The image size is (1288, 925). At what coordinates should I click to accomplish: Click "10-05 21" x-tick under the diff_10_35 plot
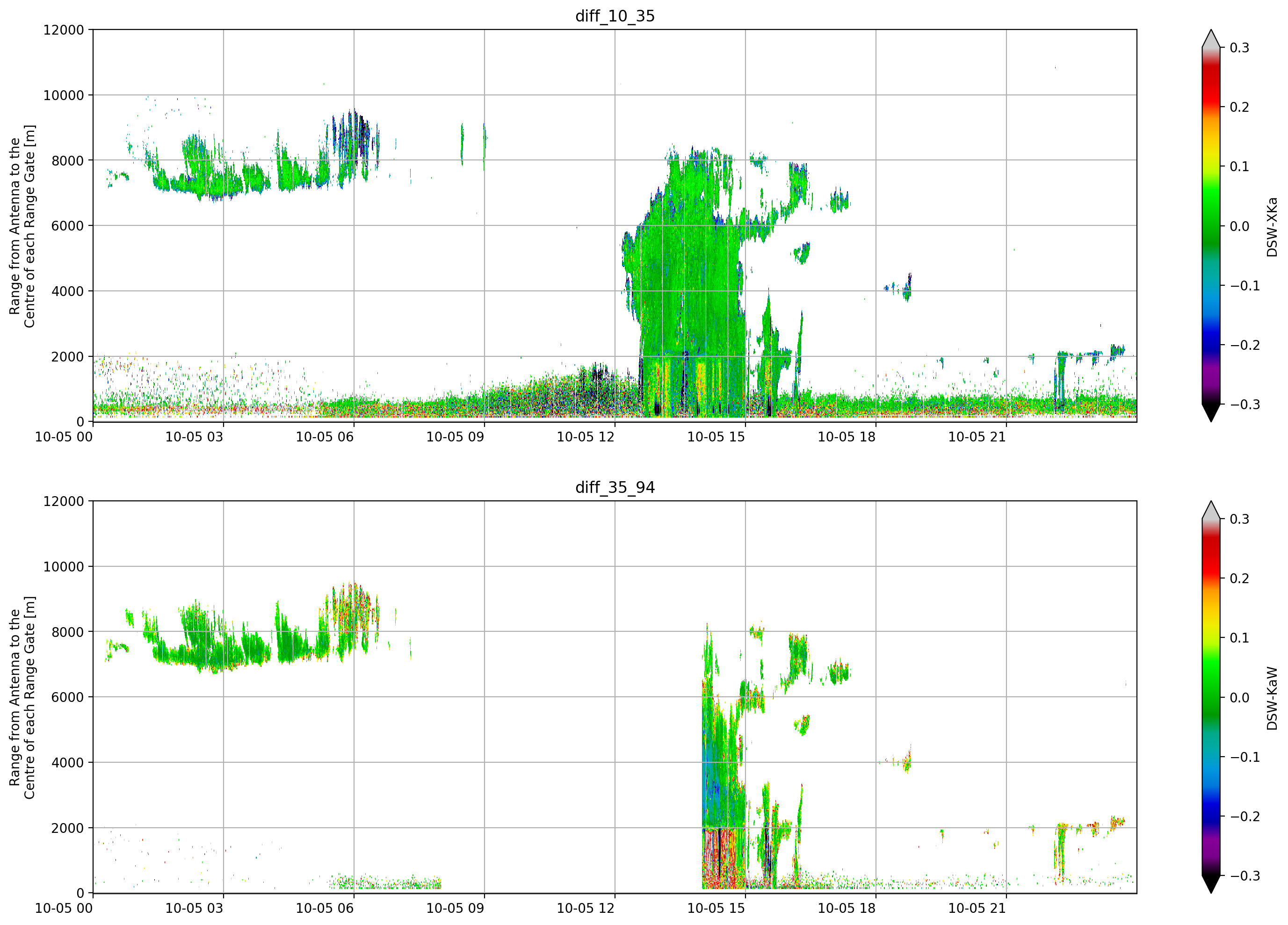click(x=977, y=437)
